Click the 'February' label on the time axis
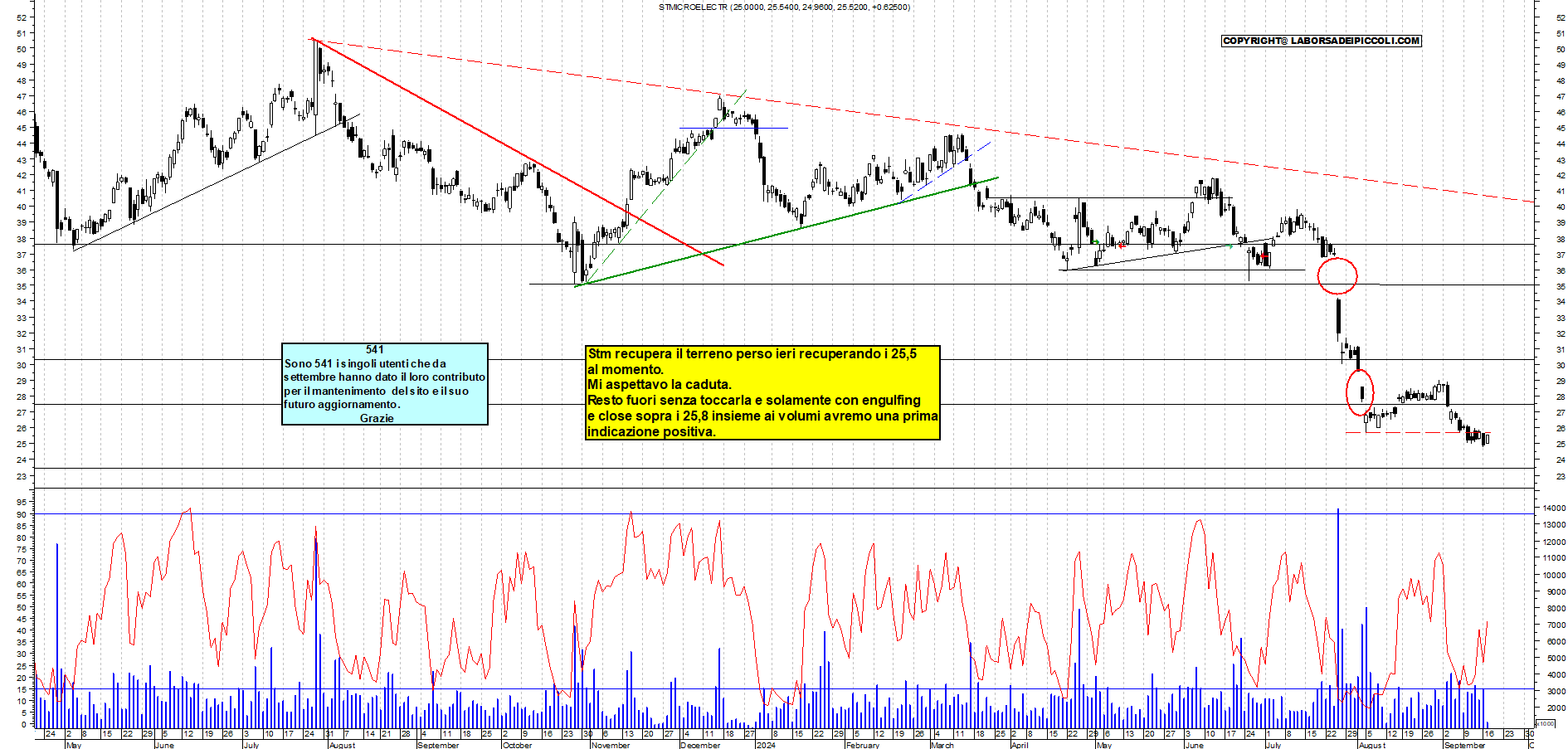This screenshot has height=749, width=1568. pos(863,745)
